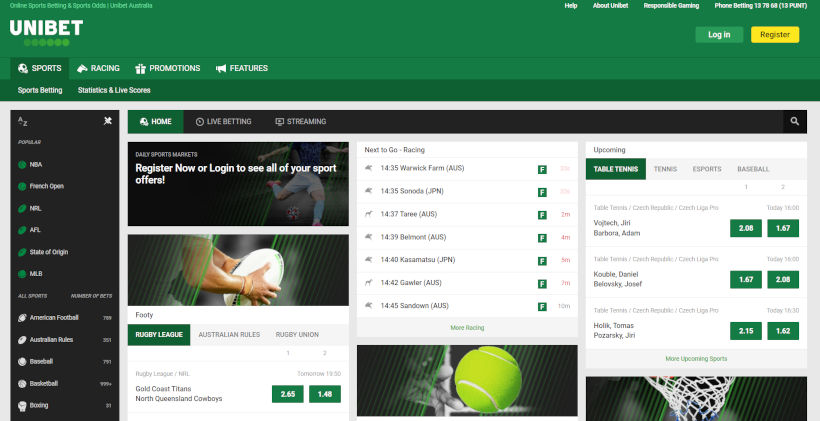Open Sports Betting submenu link

(40, 90)
